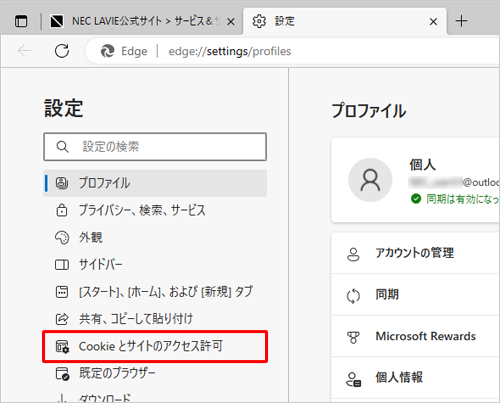Click the Cookie site permissions icon
Screen dimensions: 500x403
62,347
